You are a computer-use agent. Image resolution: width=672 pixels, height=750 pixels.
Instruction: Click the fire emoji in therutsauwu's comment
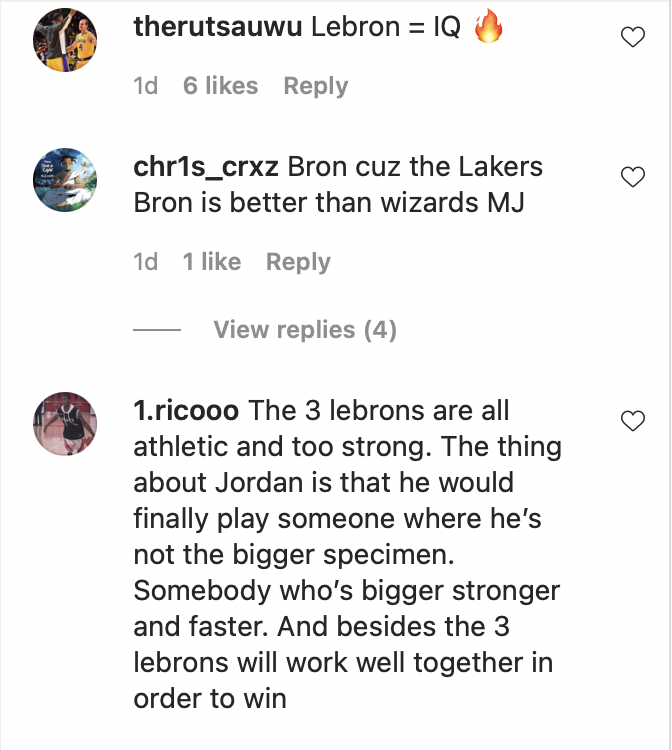click(487, 27)
